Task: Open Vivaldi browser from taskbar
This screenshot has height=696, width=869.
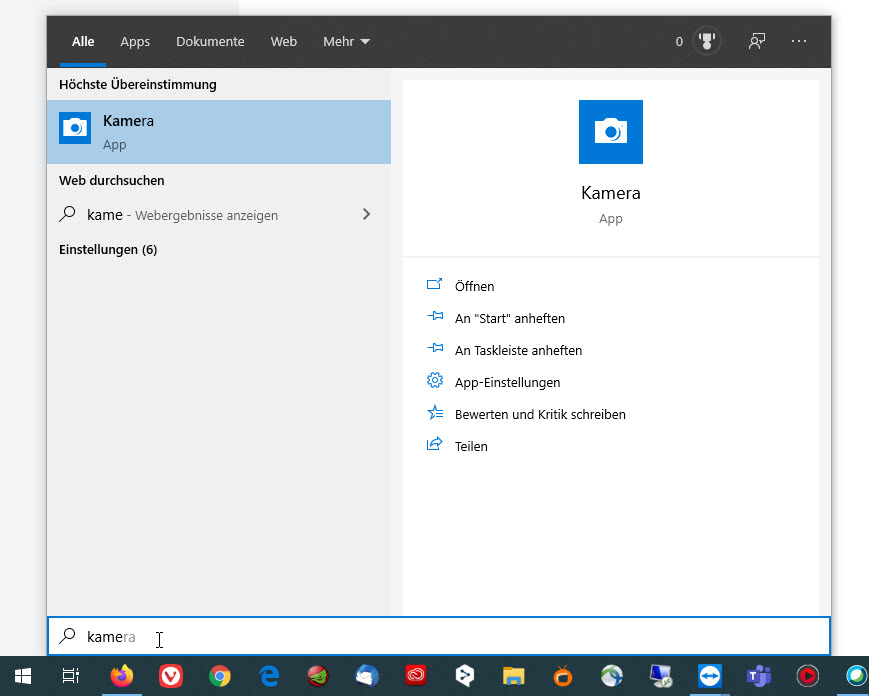Action: point(171,676)
